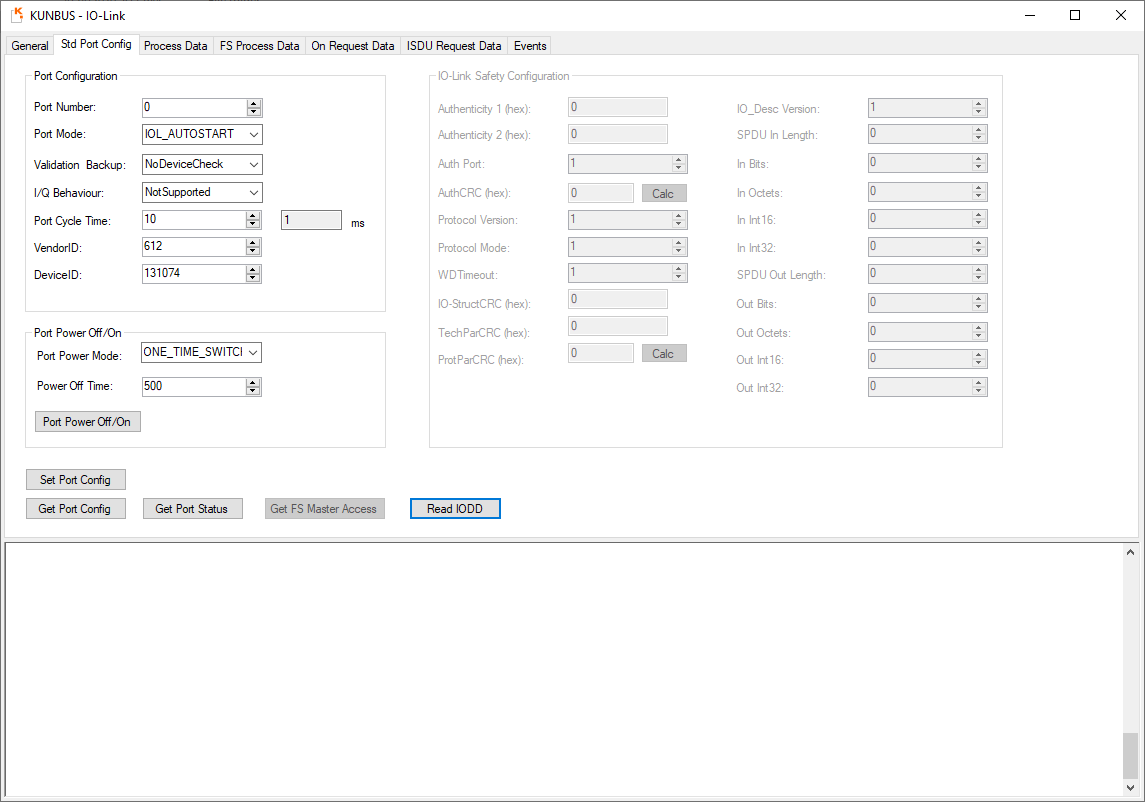Open the I/Q Behaviour dropdown
Viewport: 1145px width, 802px height.
tap(254, 192)
